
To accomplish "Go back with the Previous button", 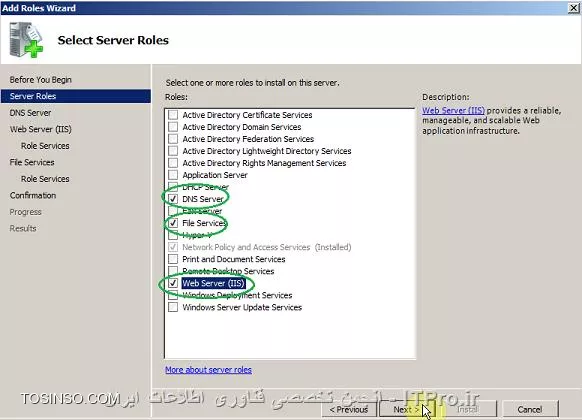I will pyautogui.click(x=349, y=409).
